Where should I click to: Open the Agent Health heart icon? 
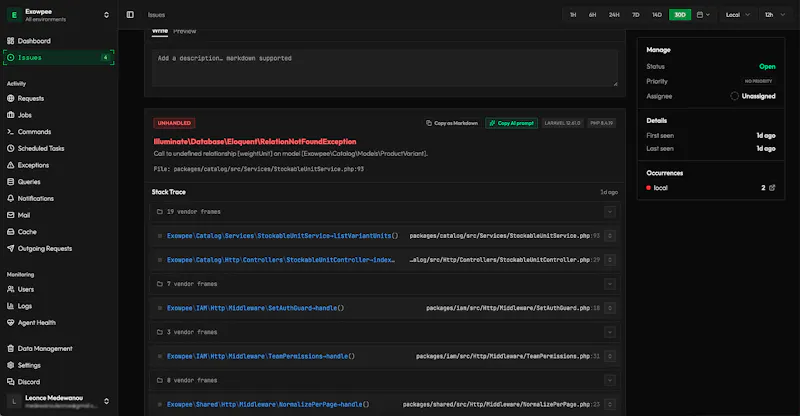pyautogui.click(x=11, y=323)
